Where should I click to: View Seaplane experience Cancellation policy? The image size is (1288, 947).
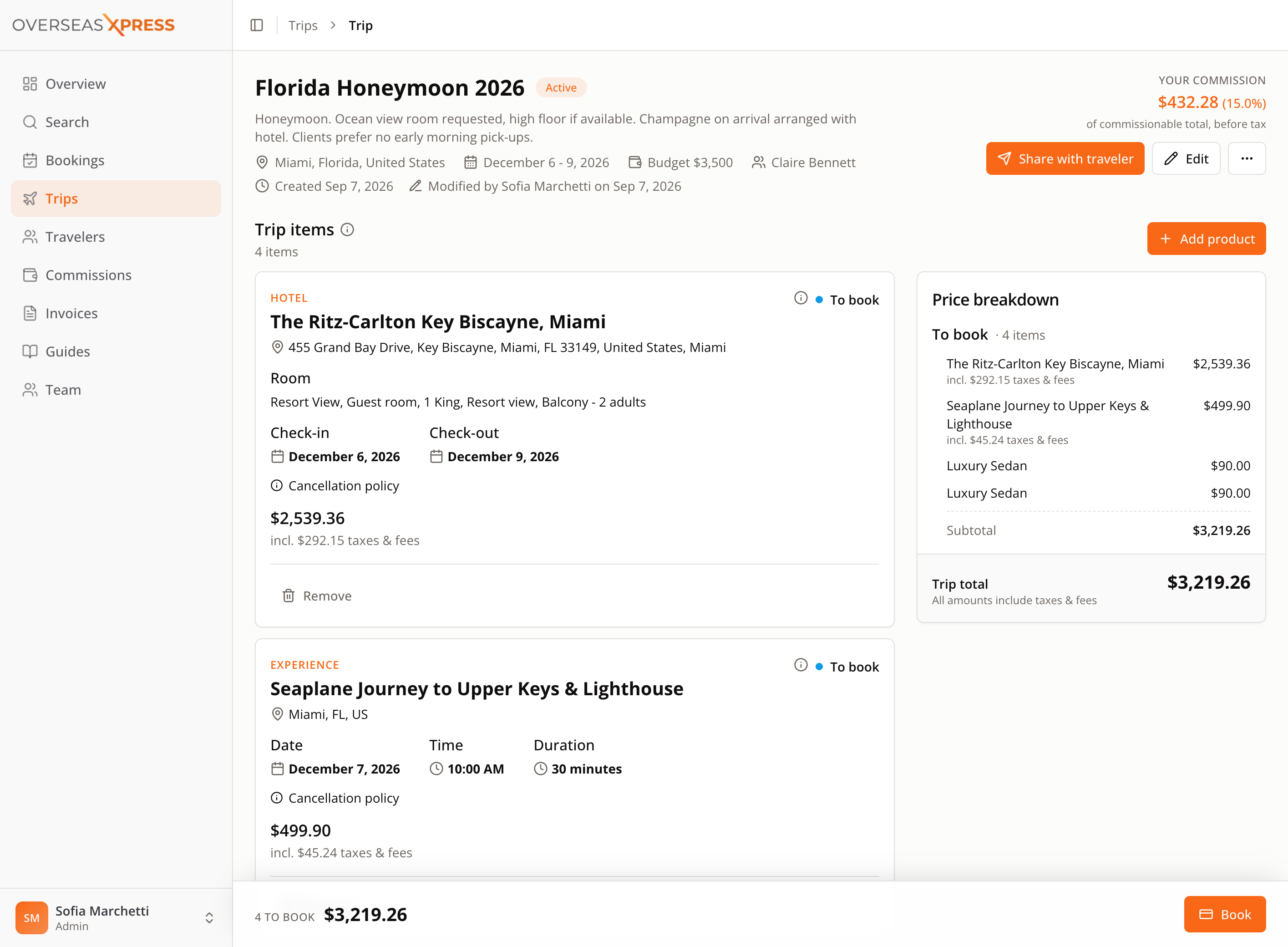(x=335, y=798)
